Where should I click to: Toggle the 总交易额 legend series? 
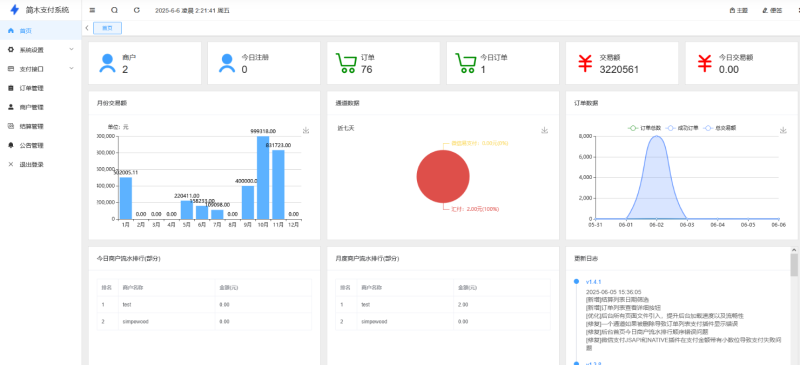click(719, 128)
